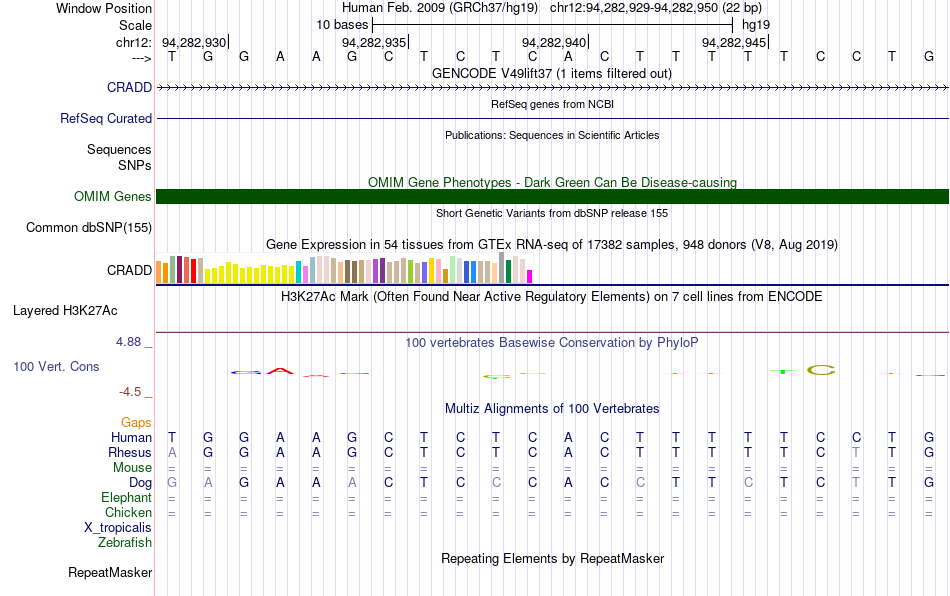
Task: Click the ---> sequence direction arrow label
Action: click(142, 58)
